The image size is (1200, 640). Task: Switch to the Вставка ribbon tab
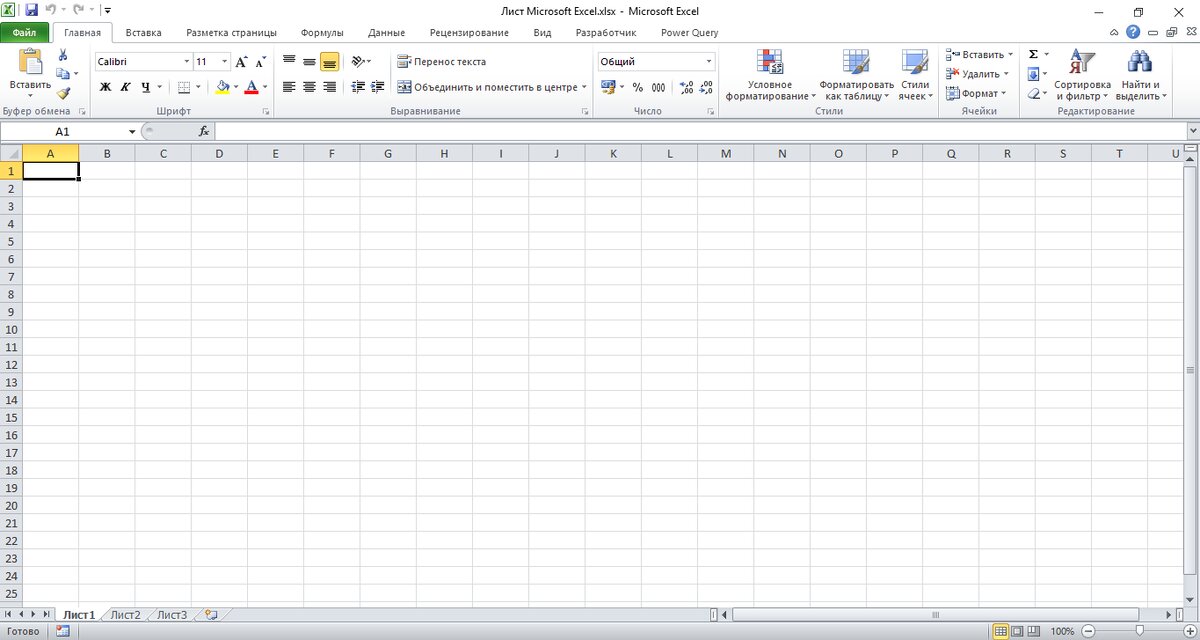coord(143,32)
